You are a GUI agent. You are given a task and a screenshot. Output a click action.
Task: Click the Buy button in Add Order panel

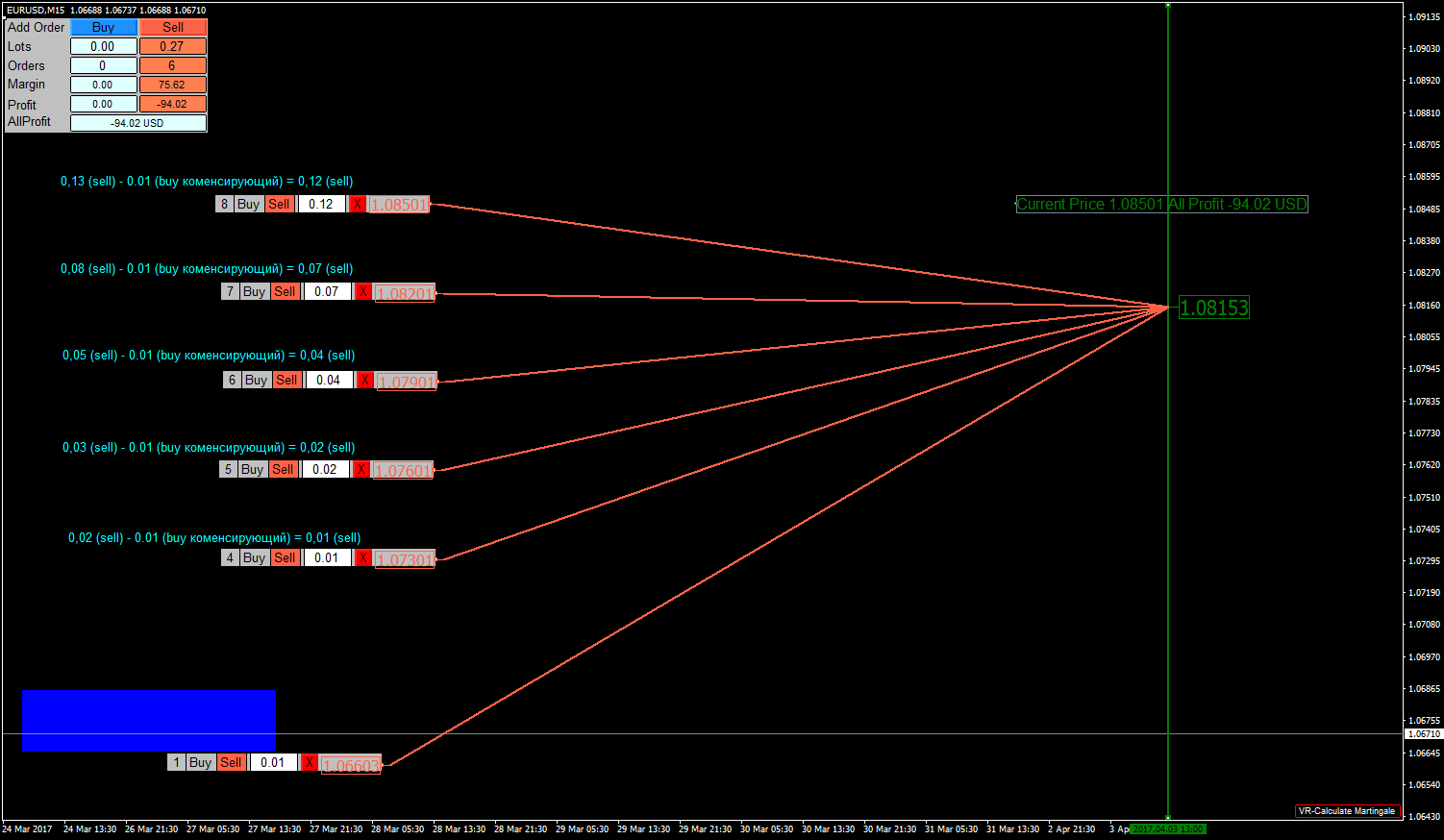point(104,28)
